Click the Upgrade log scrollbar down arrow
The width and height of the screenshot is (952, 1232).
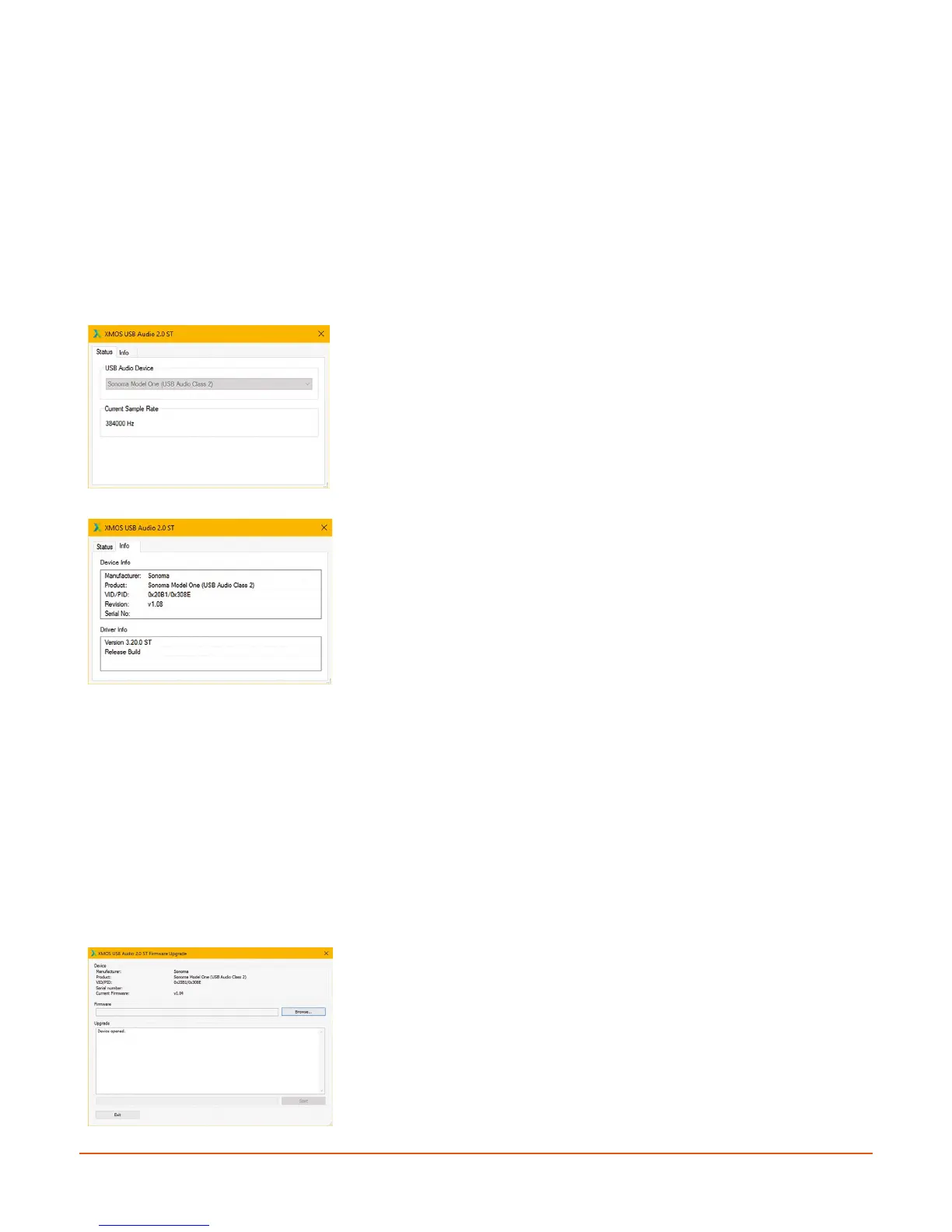click(x=321, y=1090)
